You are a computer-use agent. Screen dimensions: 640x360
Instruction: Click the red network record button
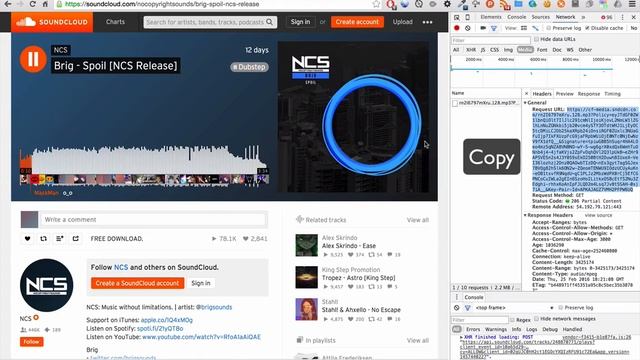(x=457, y=28)
